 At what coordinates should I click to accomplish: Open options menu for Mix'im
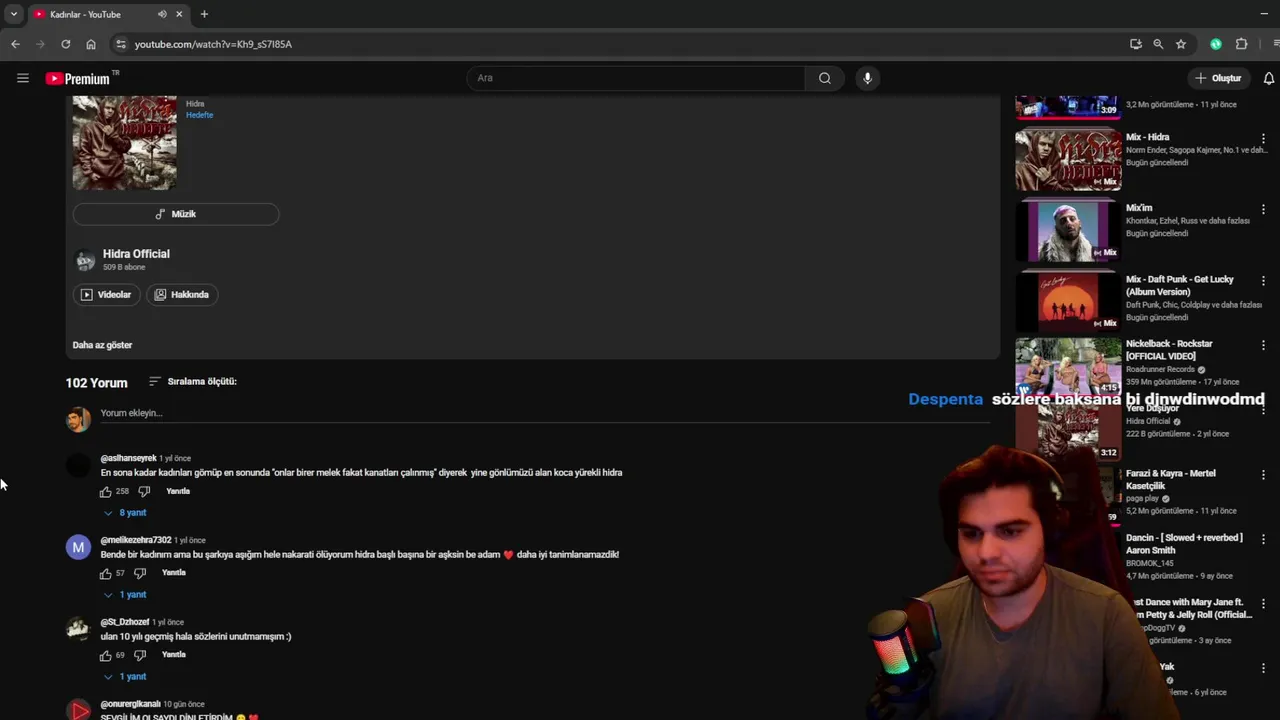[x=1263, y=210]
